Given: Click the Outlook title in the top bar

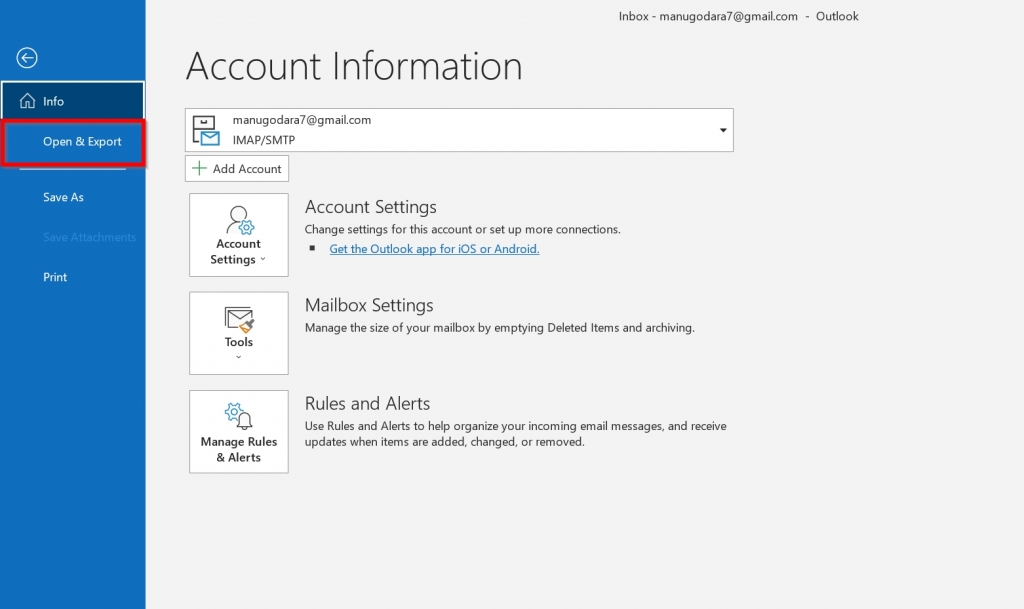Looking at the screenshot, I should tap(837, 16).
